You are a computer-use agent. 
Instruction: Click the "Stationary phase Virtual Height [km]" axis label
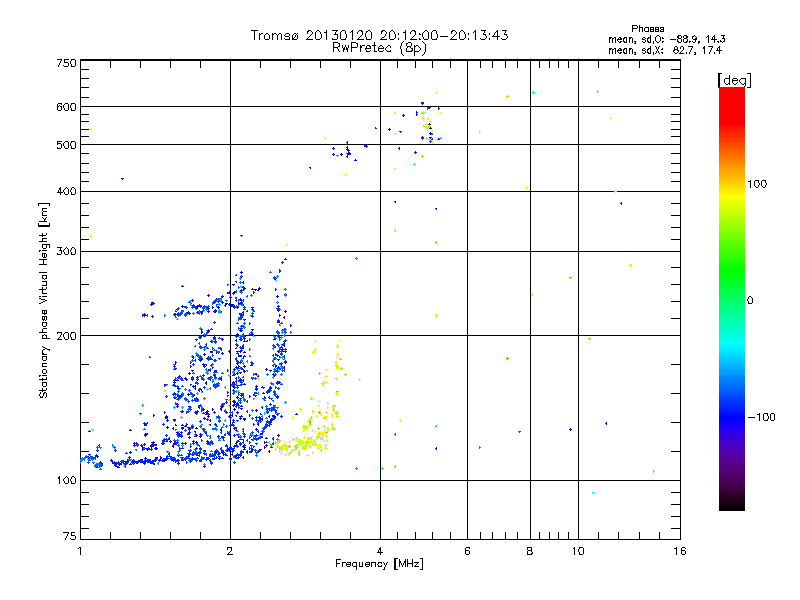(x=44, y=300)
